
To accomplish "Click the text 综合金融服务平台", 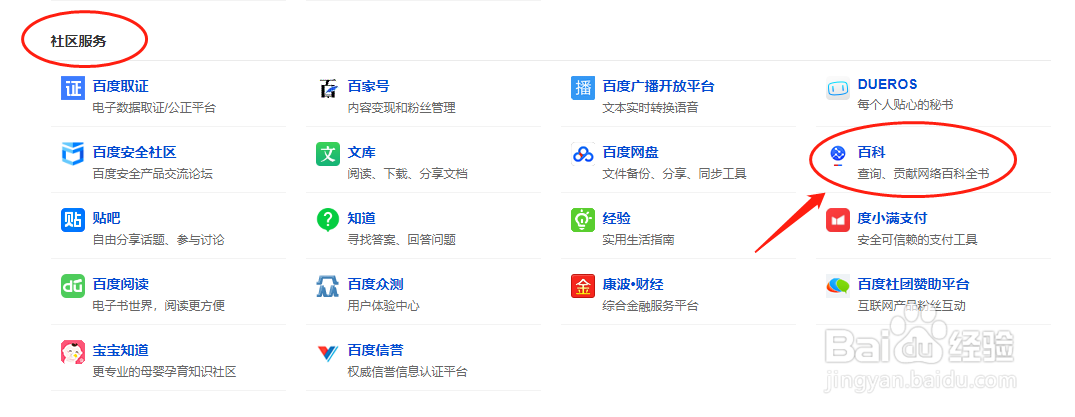I will [x=651, y=305].
